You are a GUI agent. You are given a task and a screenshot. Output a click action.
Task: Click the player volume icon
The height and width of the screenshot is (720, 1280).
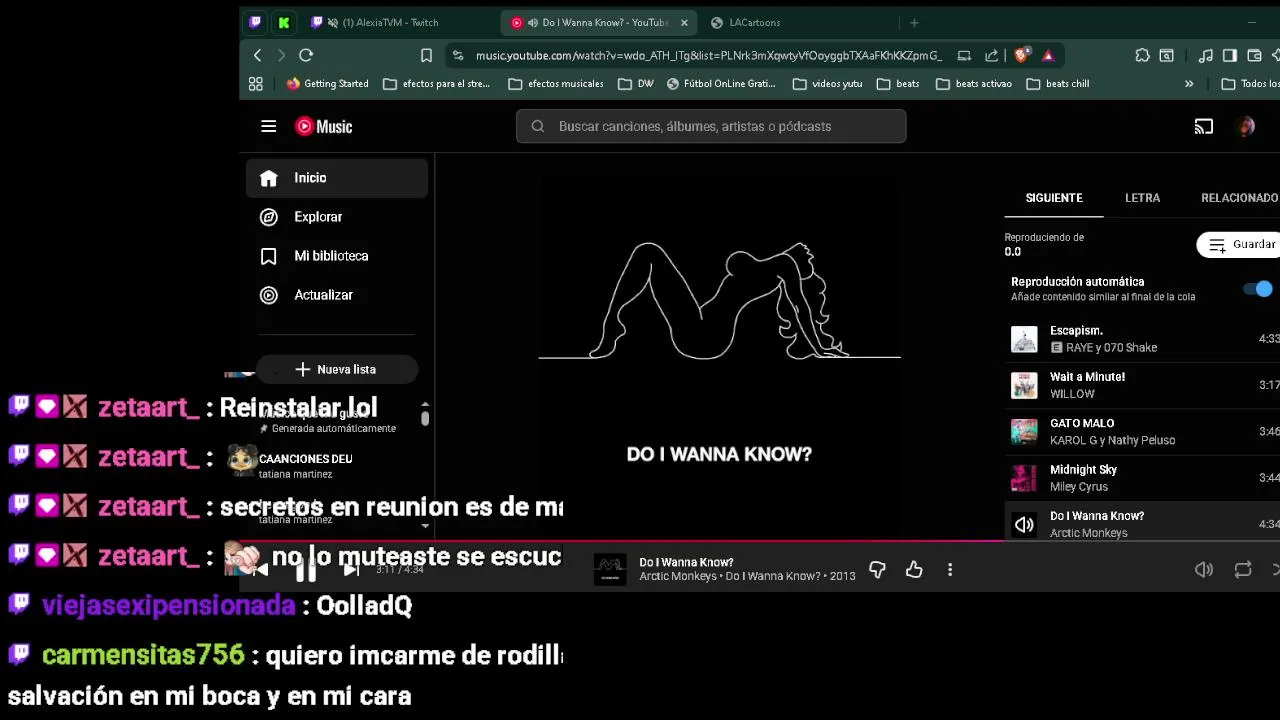coord(1204,570)
